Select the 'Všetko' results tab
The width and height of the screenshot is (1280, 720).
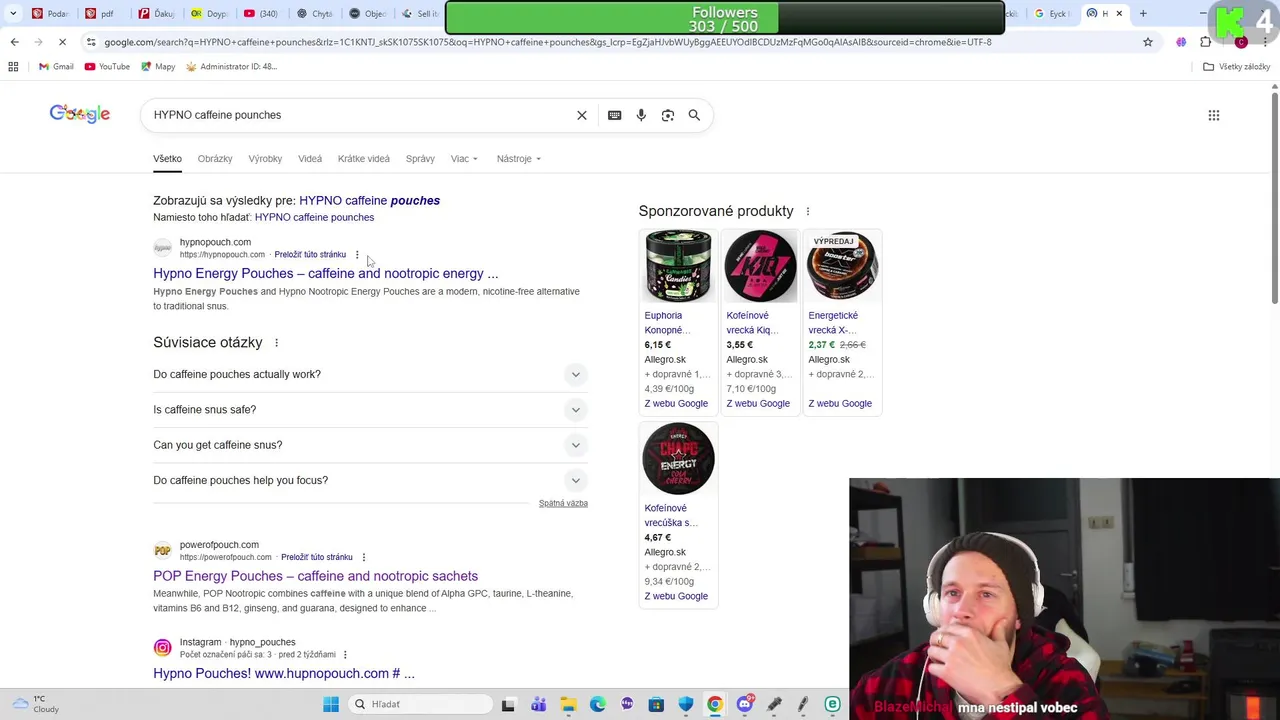point(167,159)
